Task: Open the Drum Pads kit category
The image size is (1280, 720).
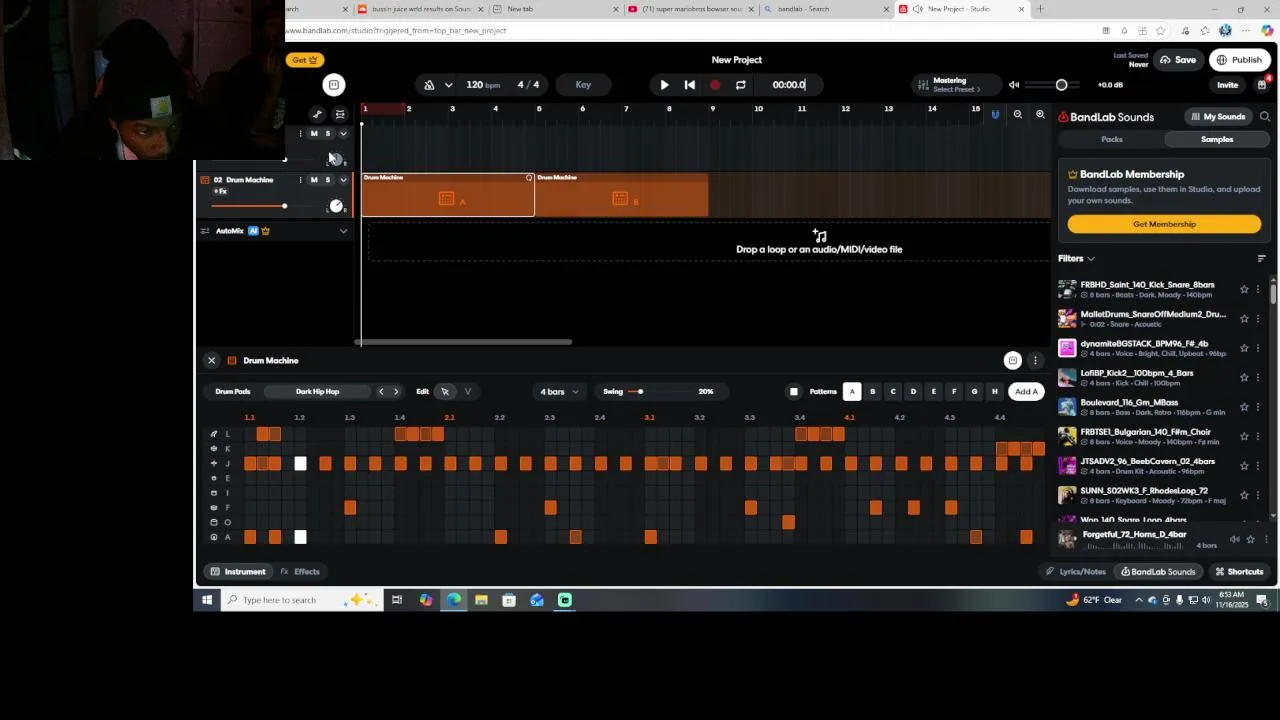Action: tap(233, 391)
